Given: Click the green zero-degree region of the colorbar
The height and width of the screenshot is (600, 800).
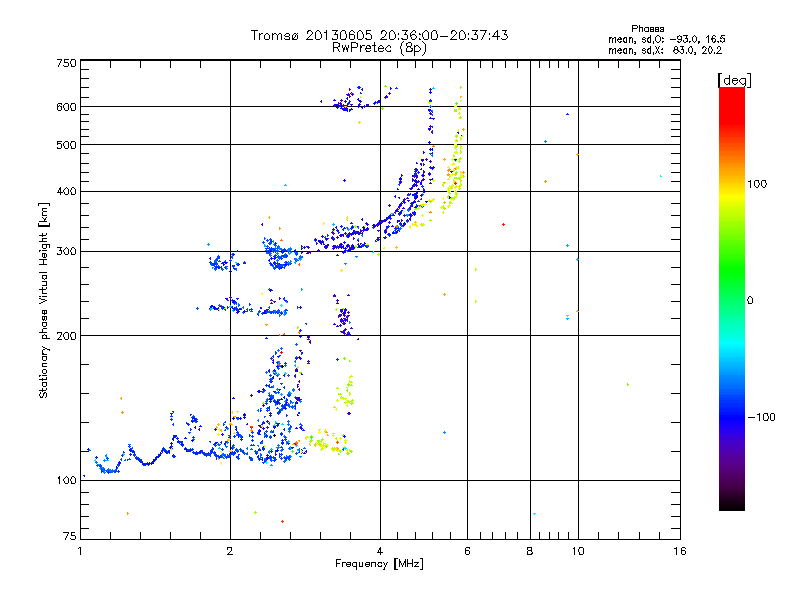Looking at the screenshot, I should pos(732,300).
